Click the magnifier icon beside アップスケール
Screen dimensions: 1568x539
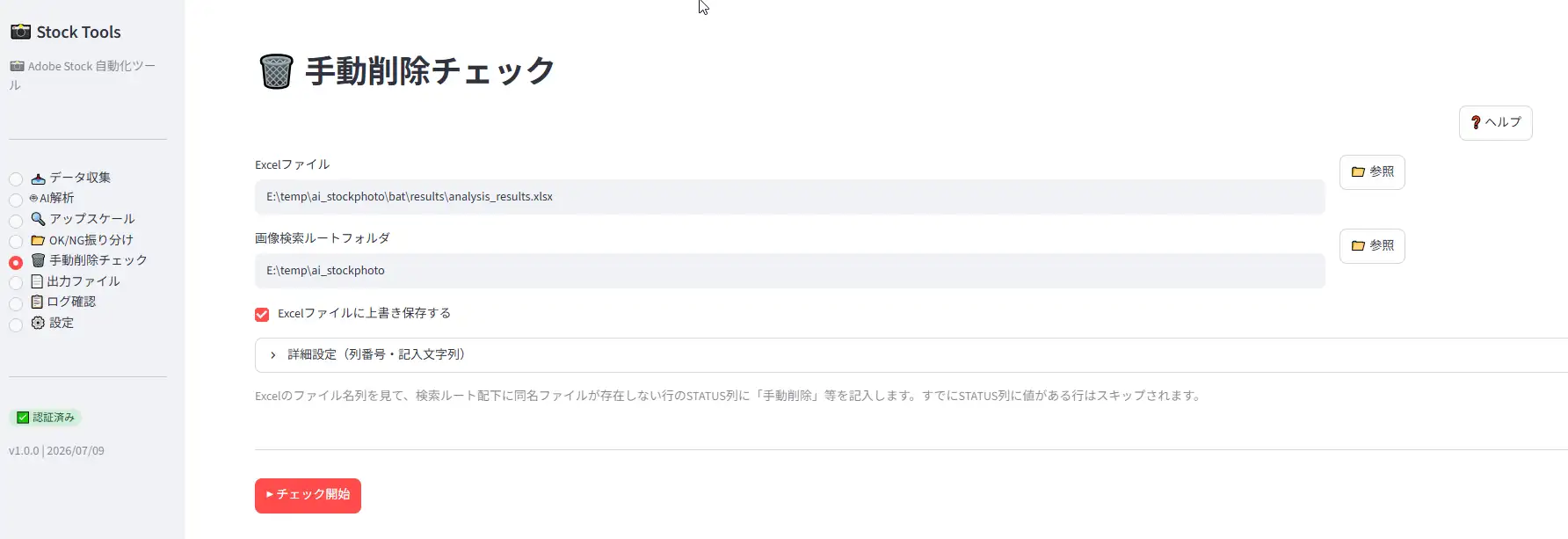(38, 219)
